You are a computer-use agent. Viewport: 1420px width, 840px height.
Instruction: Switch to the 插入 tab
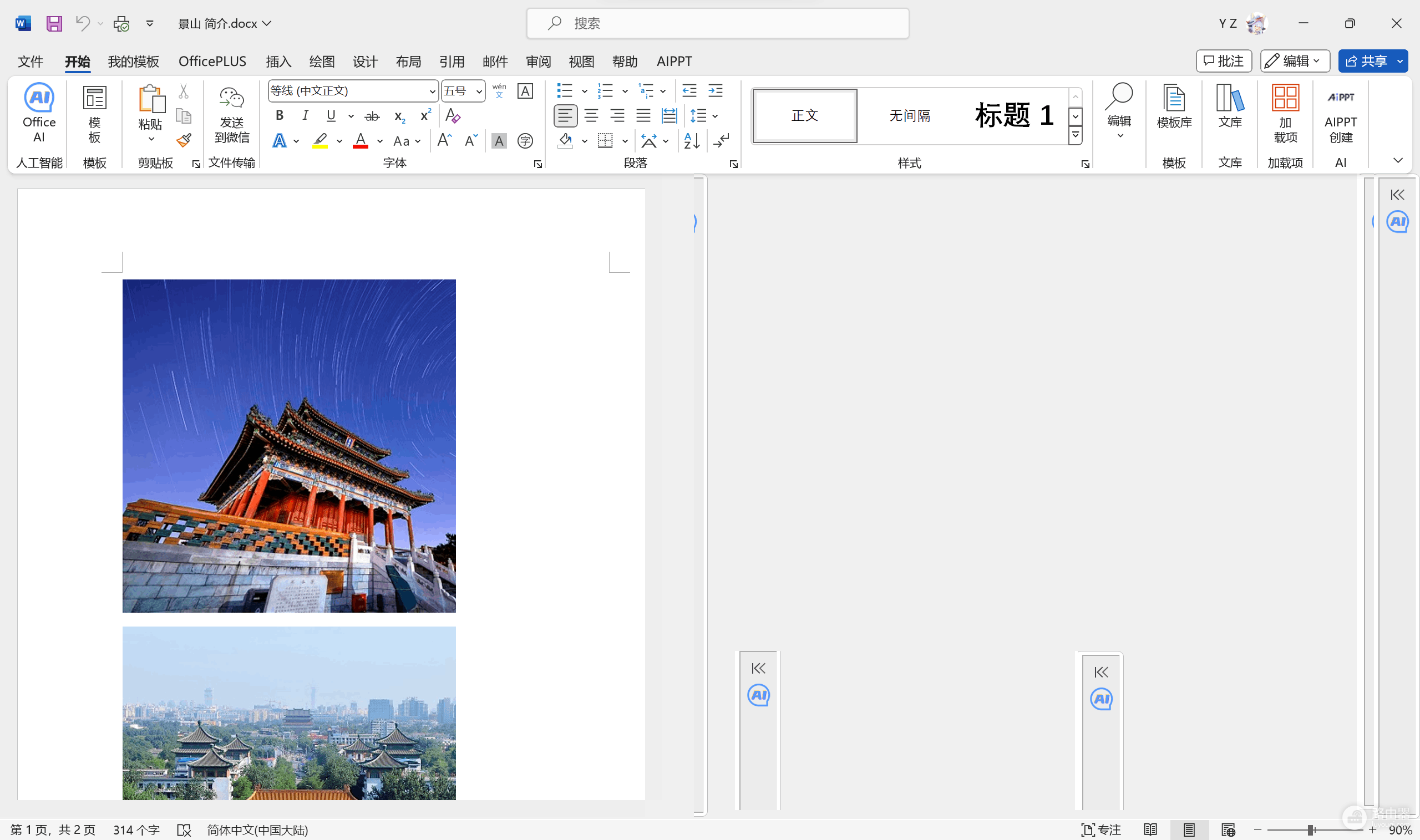(278, 61)
